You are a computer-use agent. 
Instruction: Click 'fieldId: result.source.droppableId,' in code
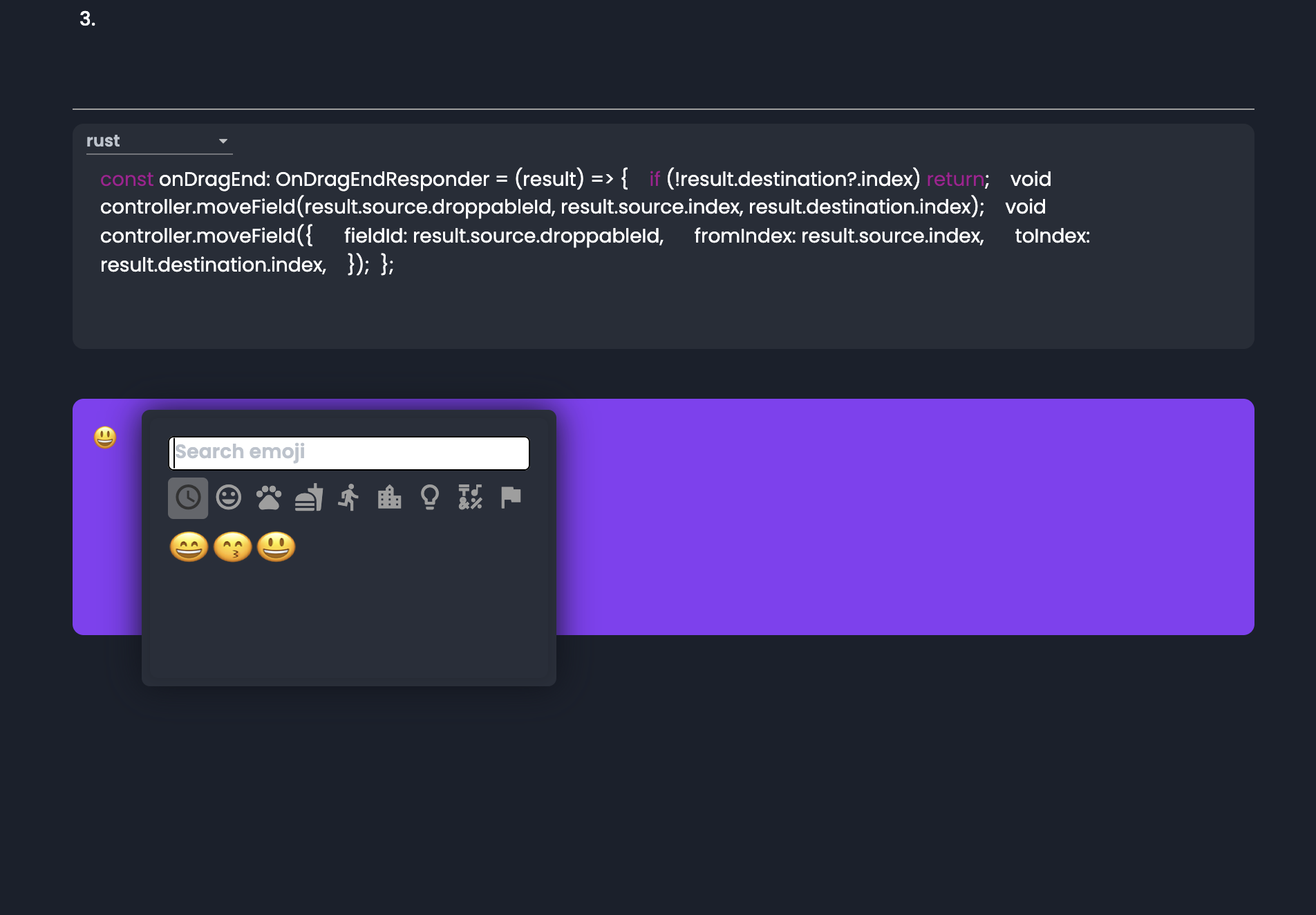point(504,236)
